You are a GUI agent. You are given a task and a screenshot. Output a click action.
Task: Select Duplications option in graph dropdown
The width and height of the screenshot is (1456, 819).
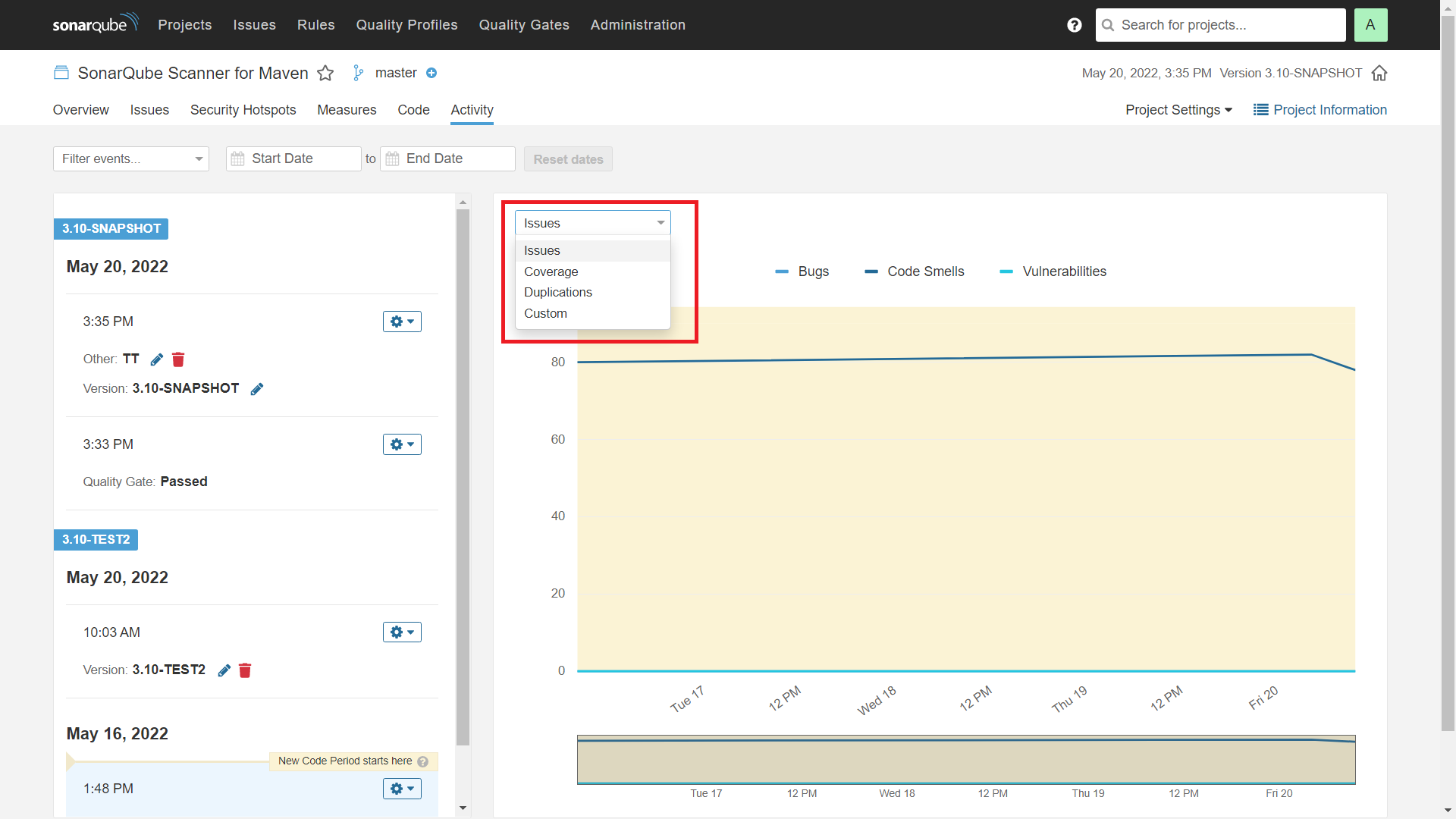pos(593,292)
